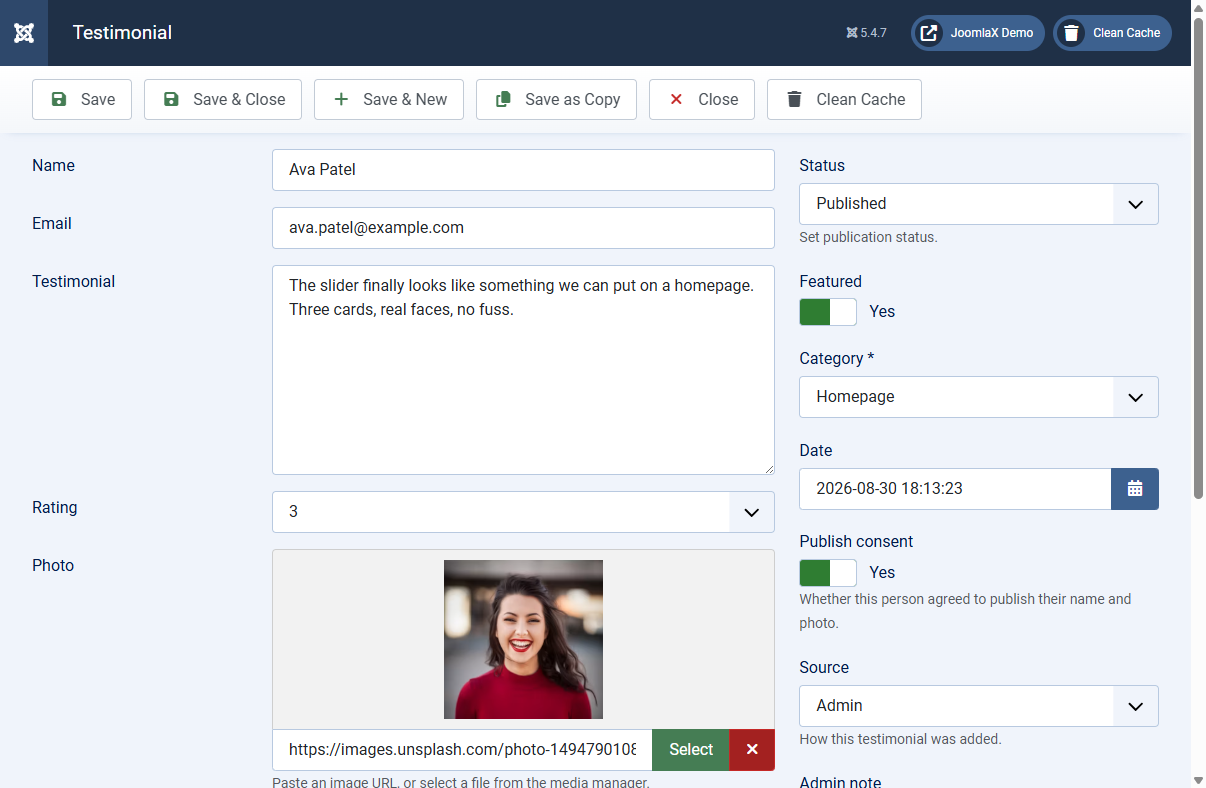Click the photo URL input field
1206x788 pixels.
coord(462,750)
